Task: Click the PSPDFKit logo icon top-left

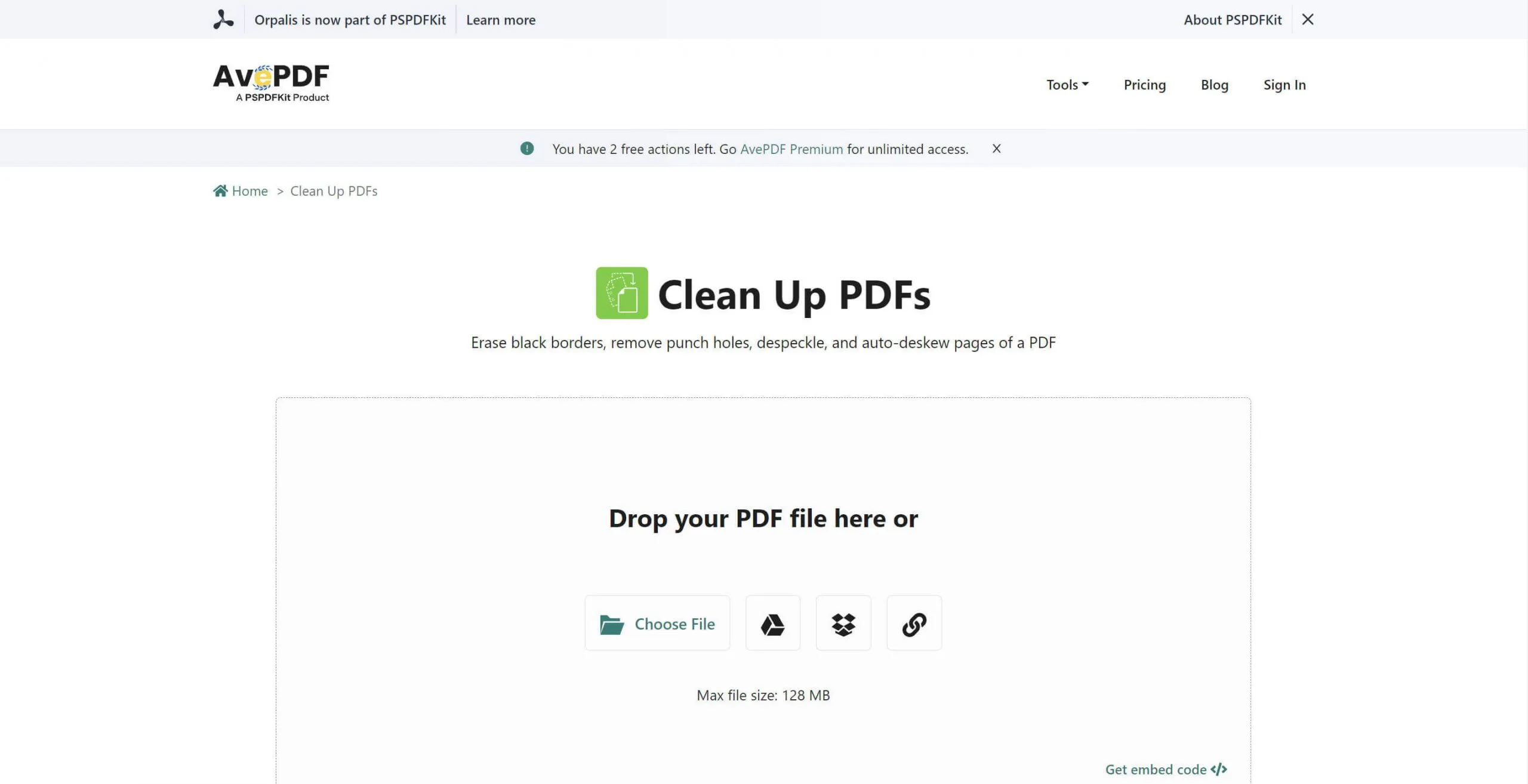Action: pos(222,19)
